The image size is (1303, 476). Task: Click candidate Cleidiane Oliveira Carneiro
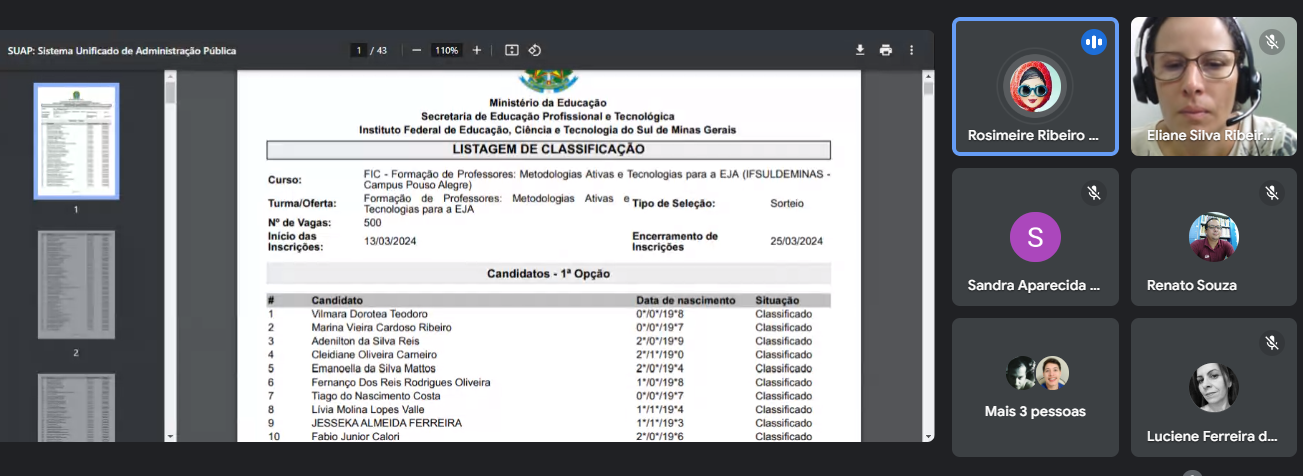tap(374, 355)
